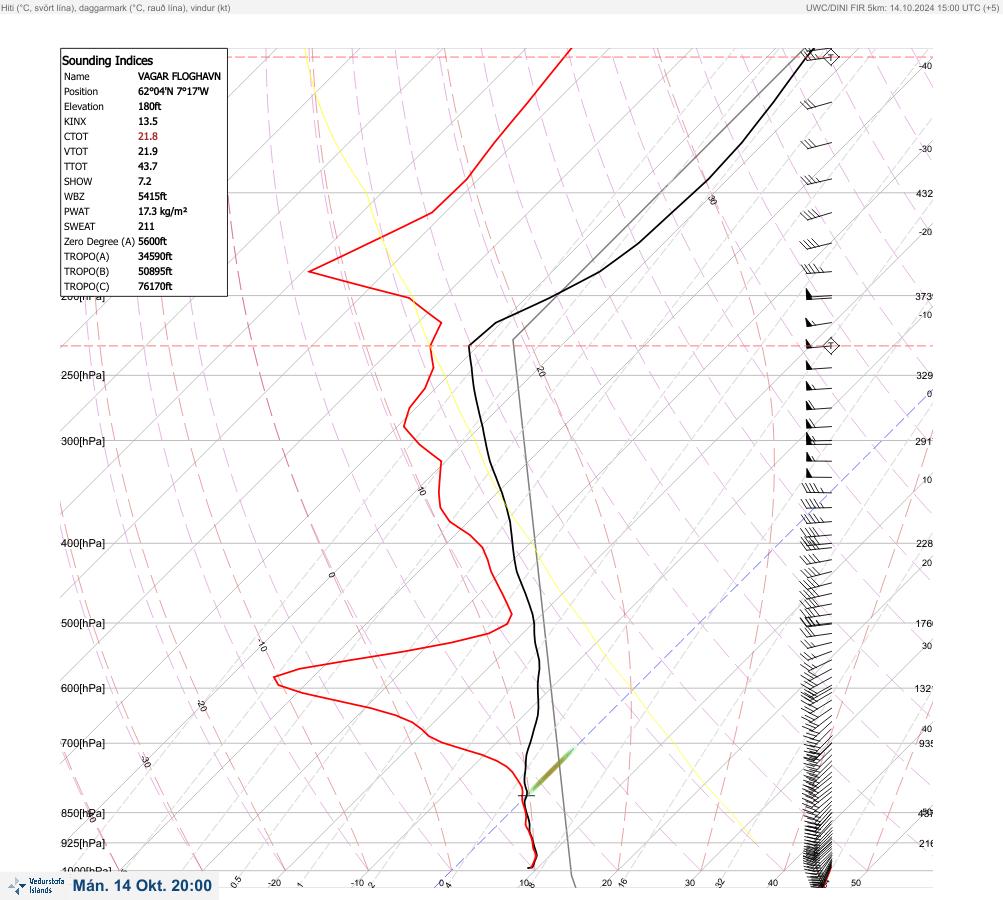Click the date label Mán. 14 Okt. 20:00
Image resolution: width=1003 pixels, height=900 pixels.
tap(142, 886)
